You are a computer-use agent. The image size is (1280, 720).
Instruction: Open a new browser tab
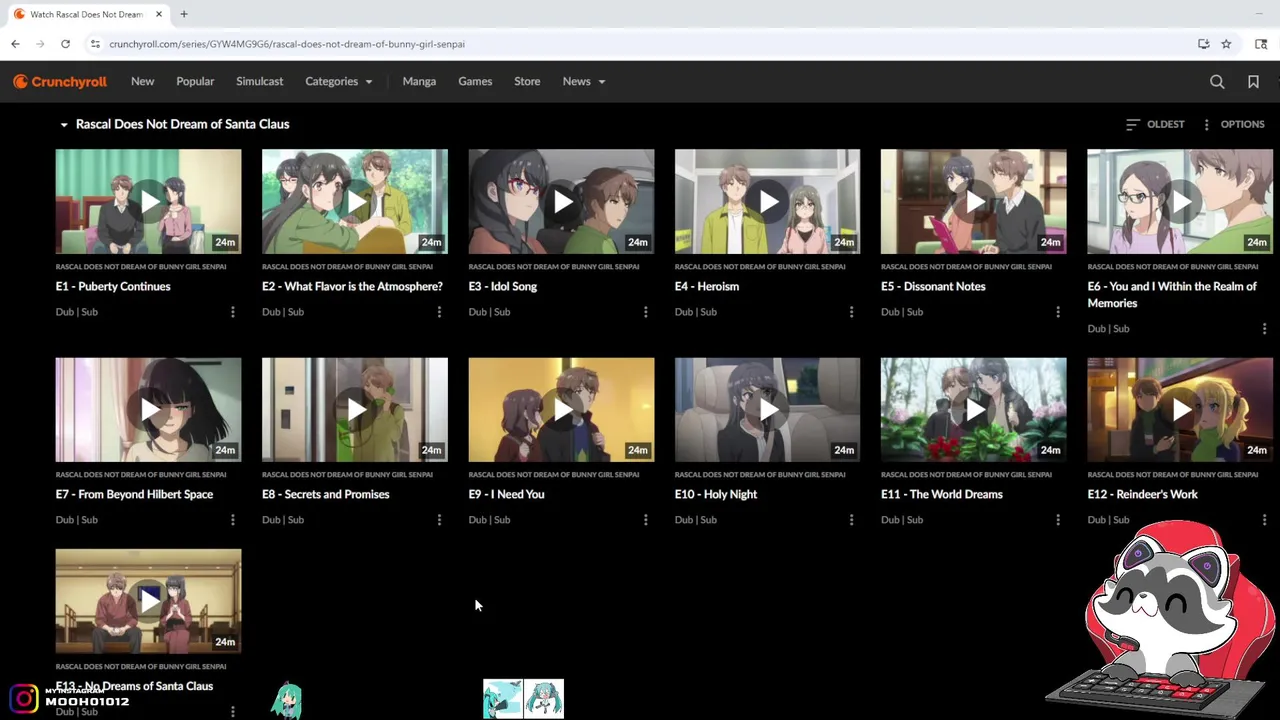coord(184,14)
